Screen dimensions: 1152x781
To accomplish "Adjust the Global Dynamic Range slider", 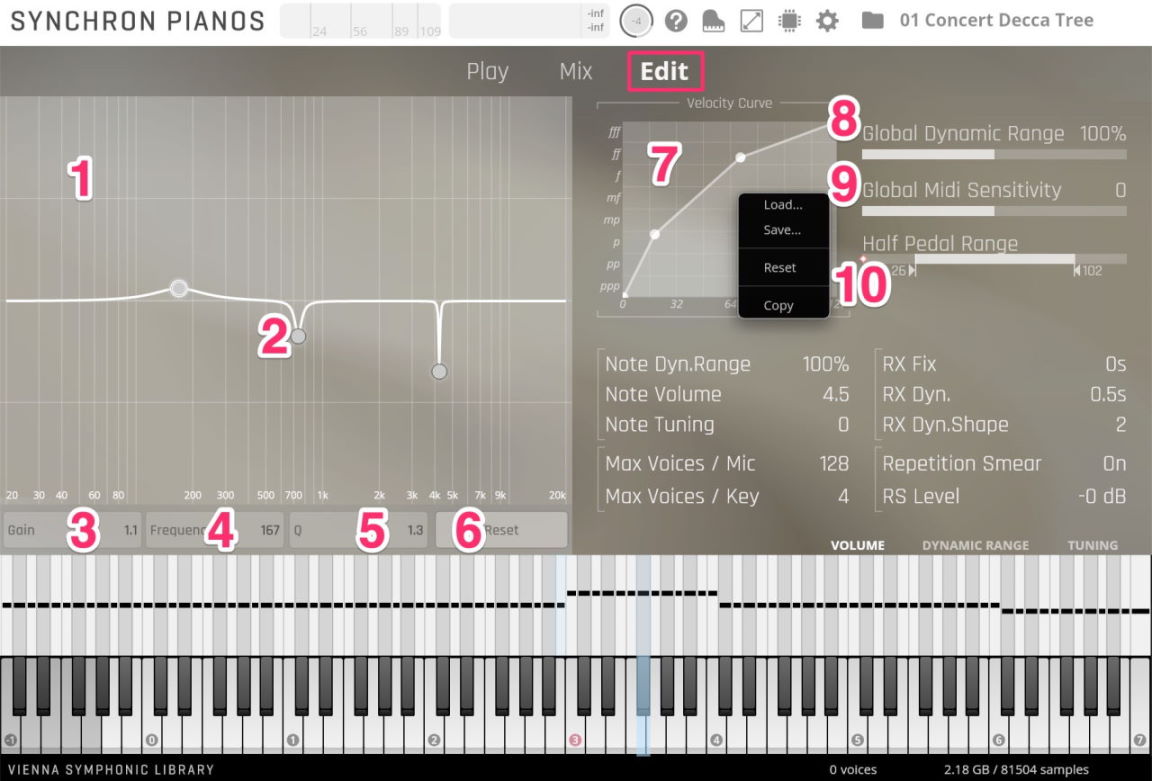I will pos(994,154).
